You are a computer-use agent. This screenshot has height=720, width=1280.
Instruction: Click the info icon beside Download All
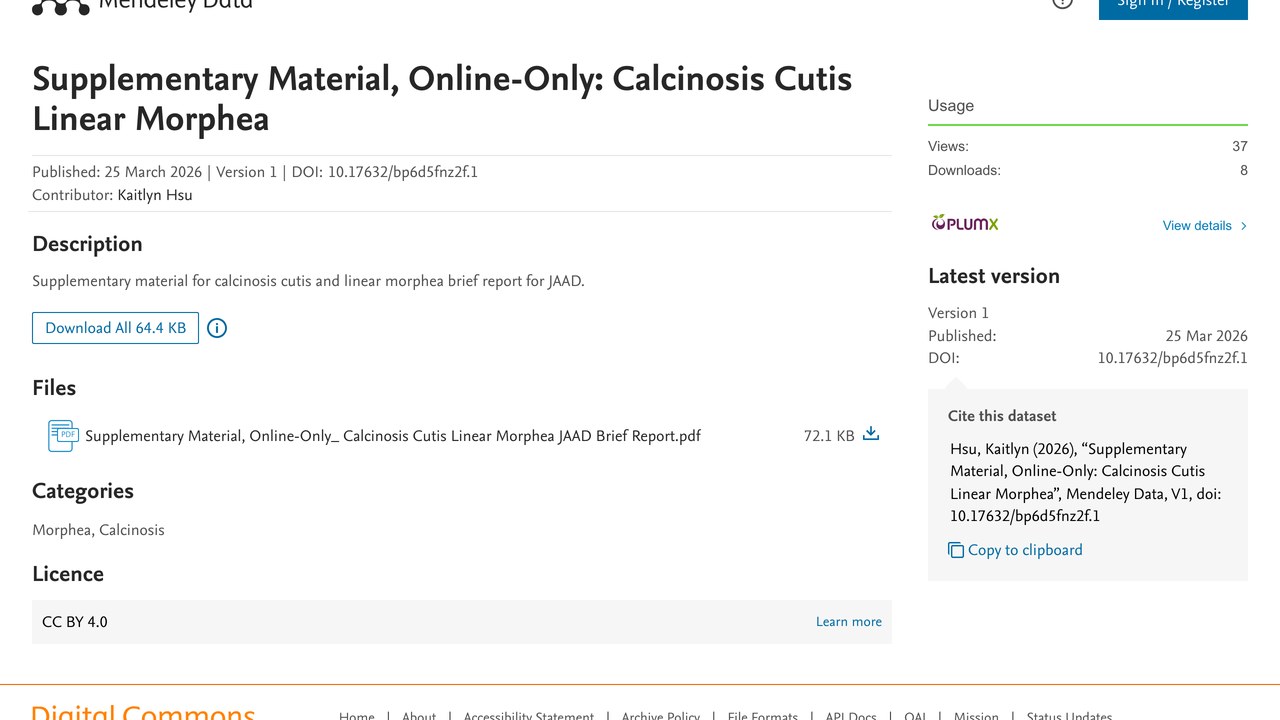coord(217,328)
